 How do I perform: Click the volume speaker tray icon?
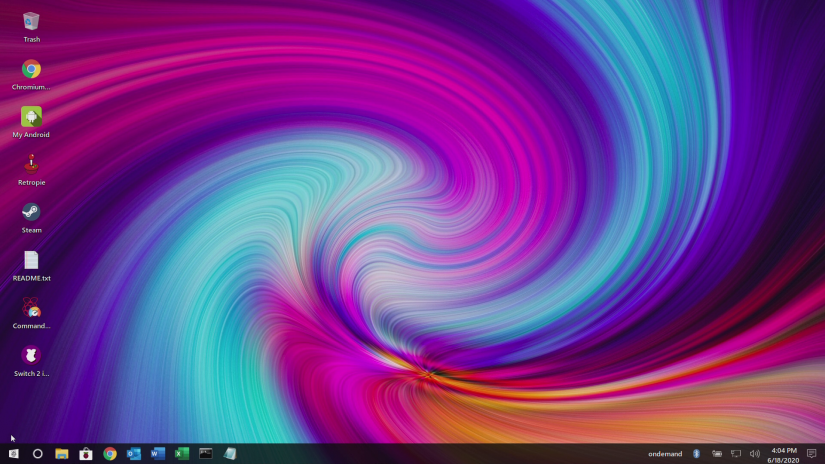(755, 454)
